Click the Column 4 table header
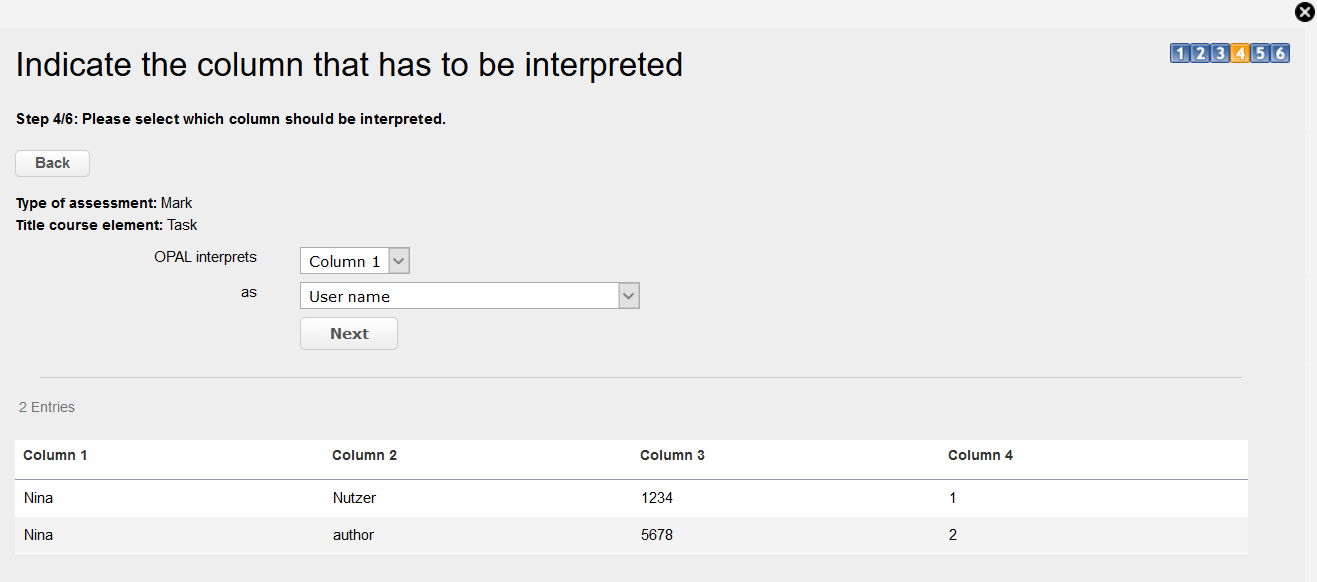 point(980,455)
